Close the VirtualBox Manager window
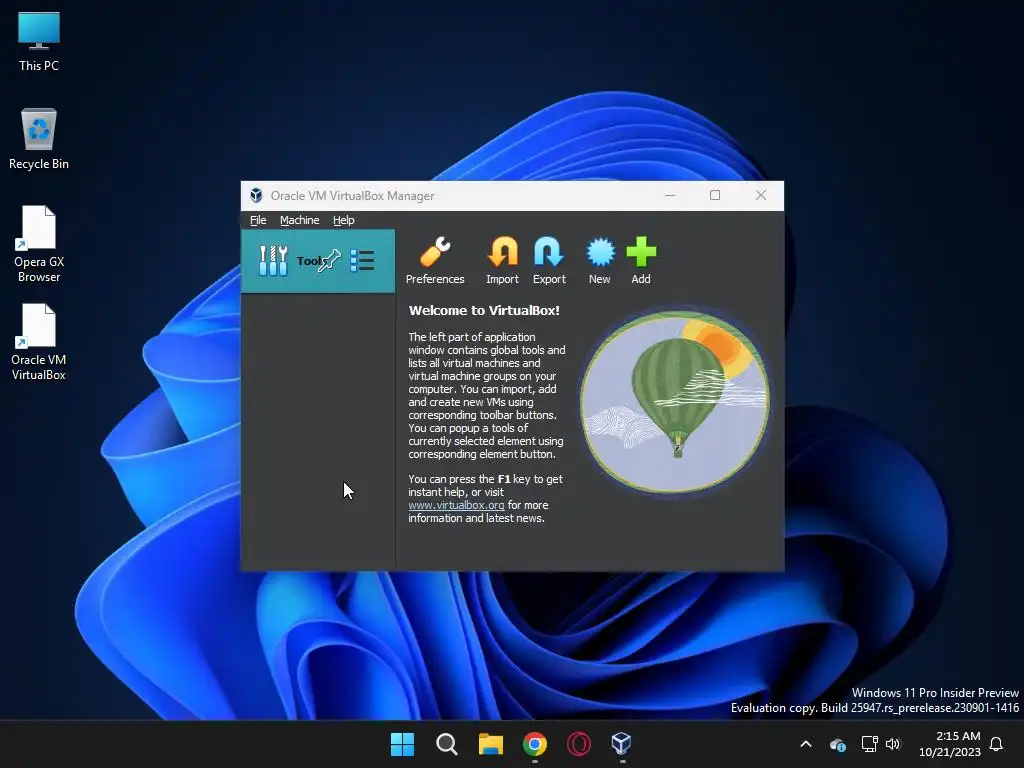 [x=761, y=195]
